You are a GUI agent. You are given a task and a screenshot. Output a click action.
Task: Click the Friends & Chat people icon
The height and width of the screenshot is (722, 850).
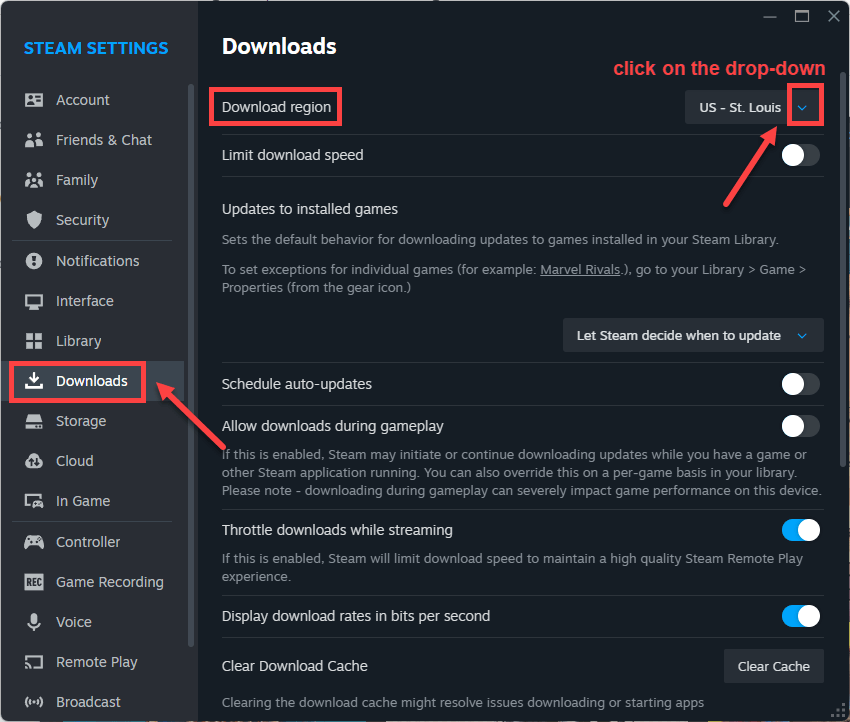click(34, 140)
